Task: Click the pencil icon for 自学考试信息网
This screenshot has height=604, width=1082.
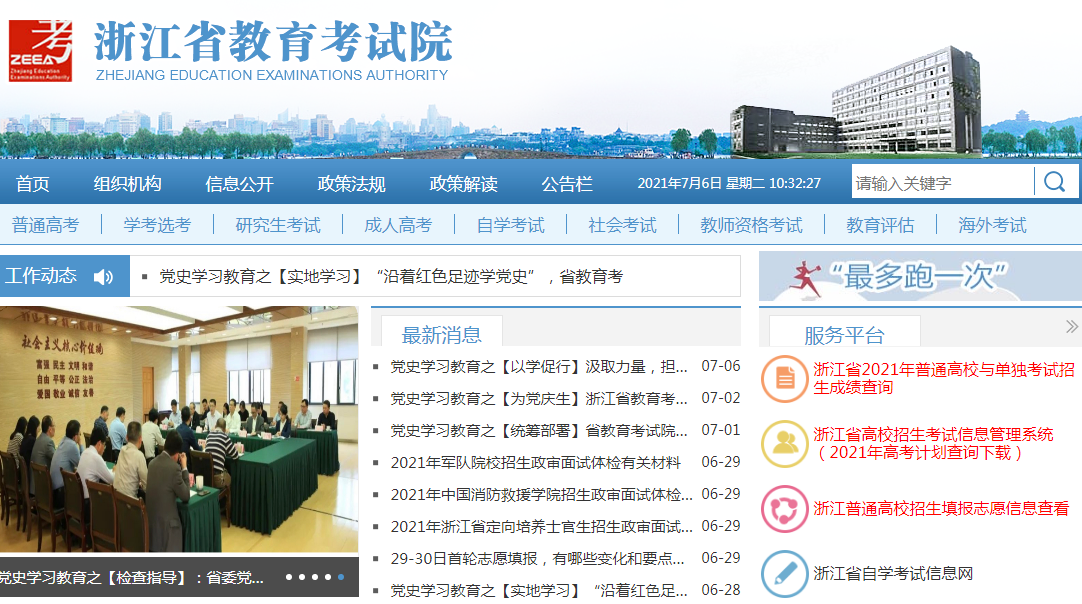Action: tap(787, 573)
